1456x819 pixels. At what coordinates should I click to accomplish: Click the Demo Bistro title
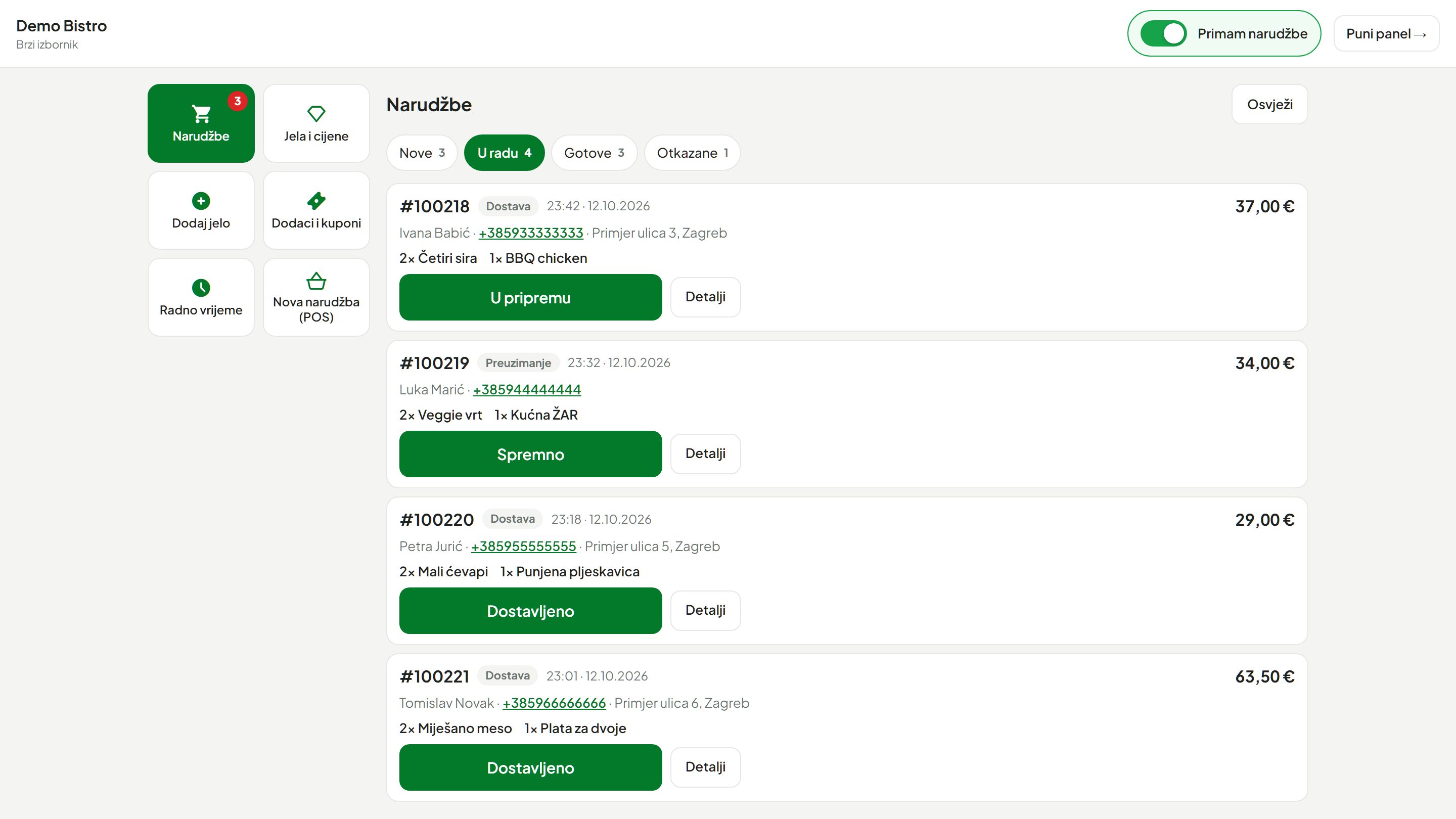point(62,26)
